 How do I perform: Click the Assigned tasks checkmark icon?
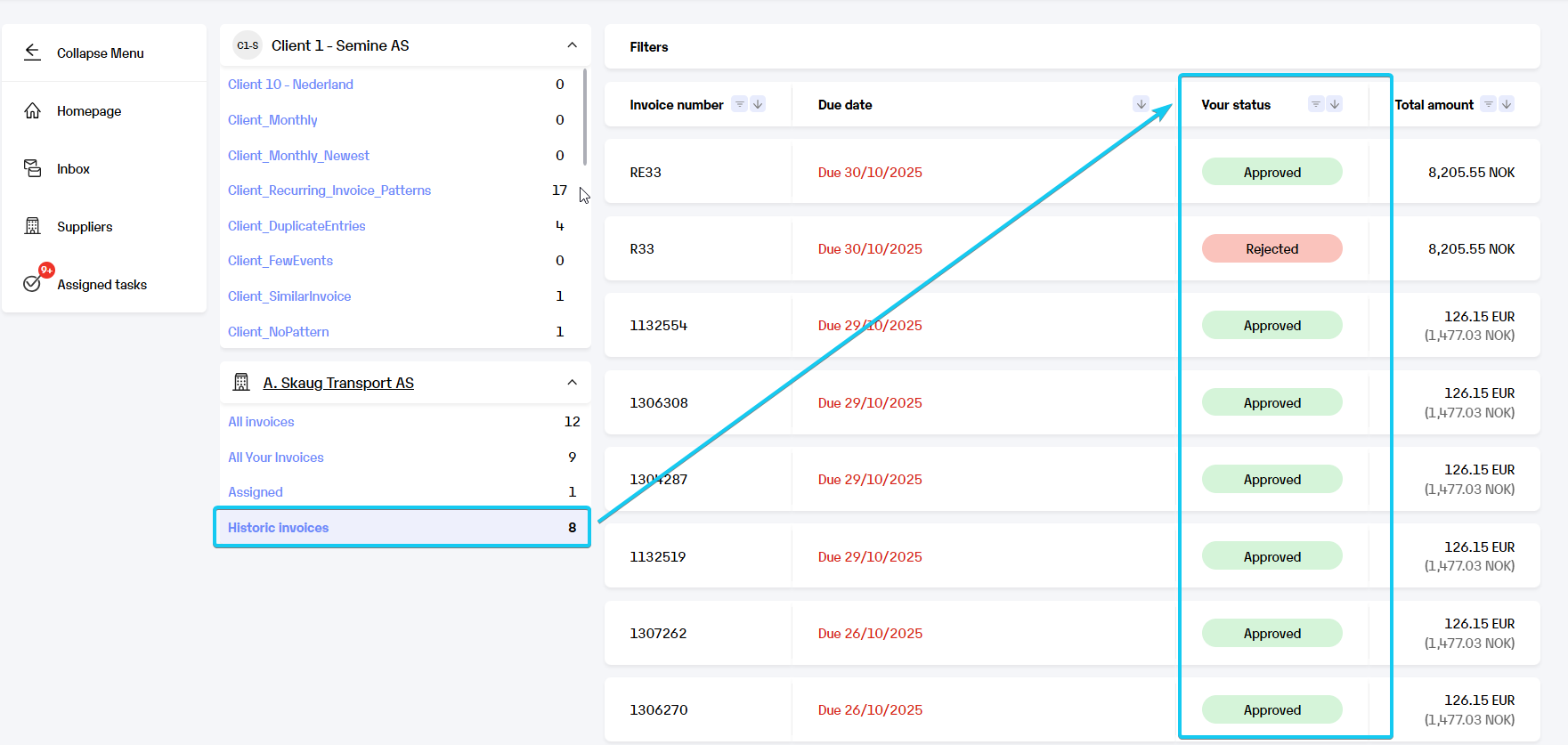[x=32, y=283]
